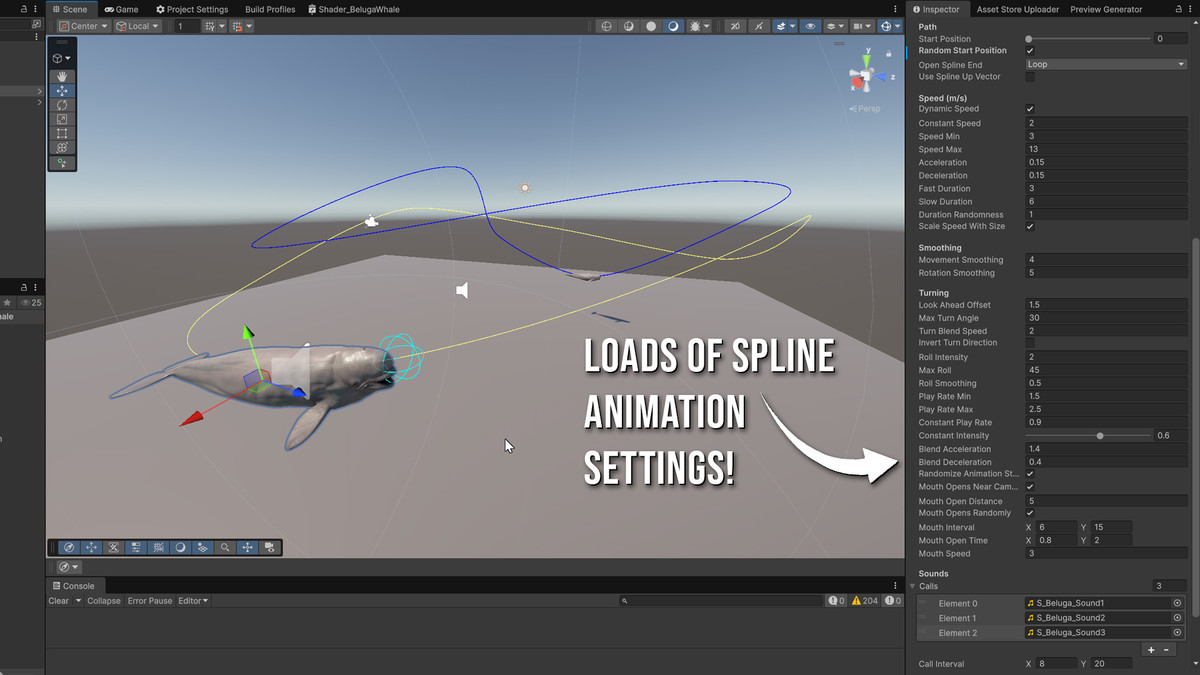
Task: Click the Speed Max value field
Action: point(1106,149)
